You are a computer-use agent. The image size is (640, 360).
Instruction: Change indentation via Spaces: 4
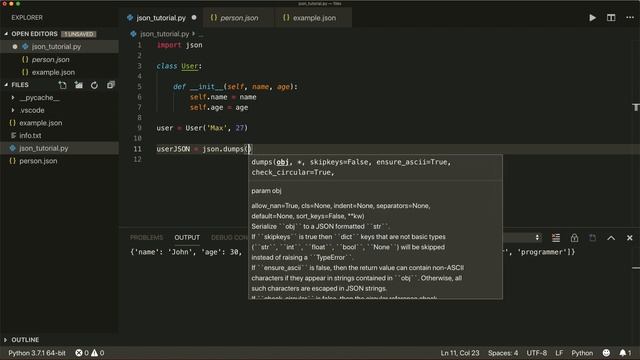pyautogui.click(x=503, y=353)
